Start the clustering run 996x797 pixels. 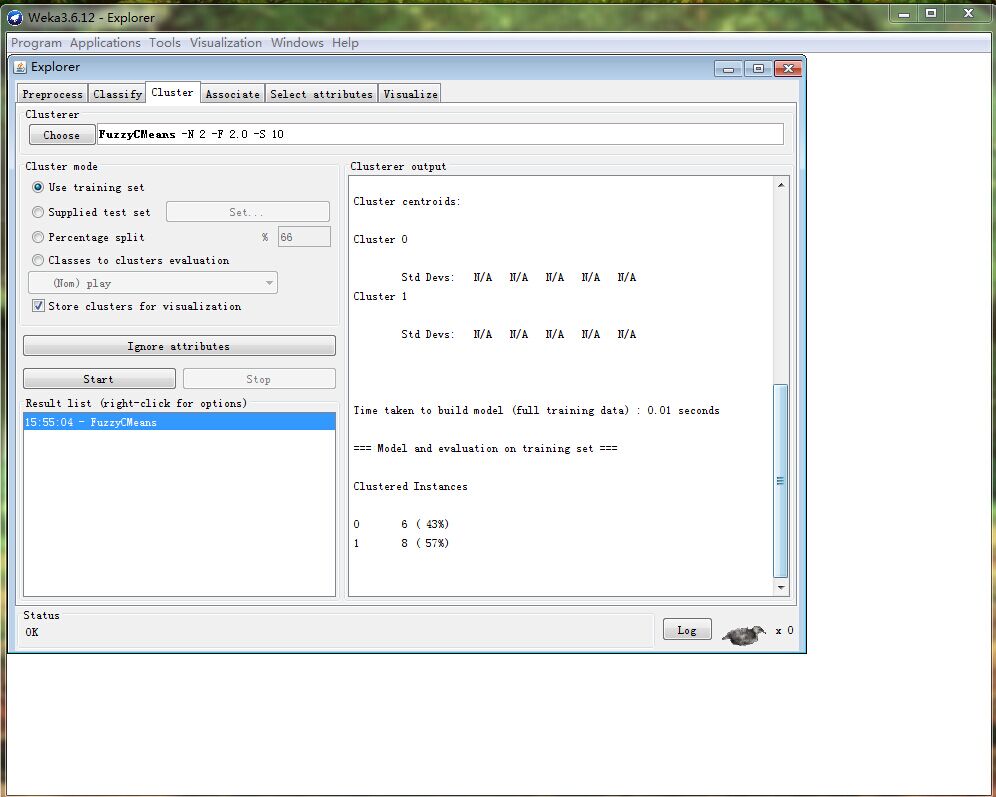pyautogui.click(x=99, y=379)
